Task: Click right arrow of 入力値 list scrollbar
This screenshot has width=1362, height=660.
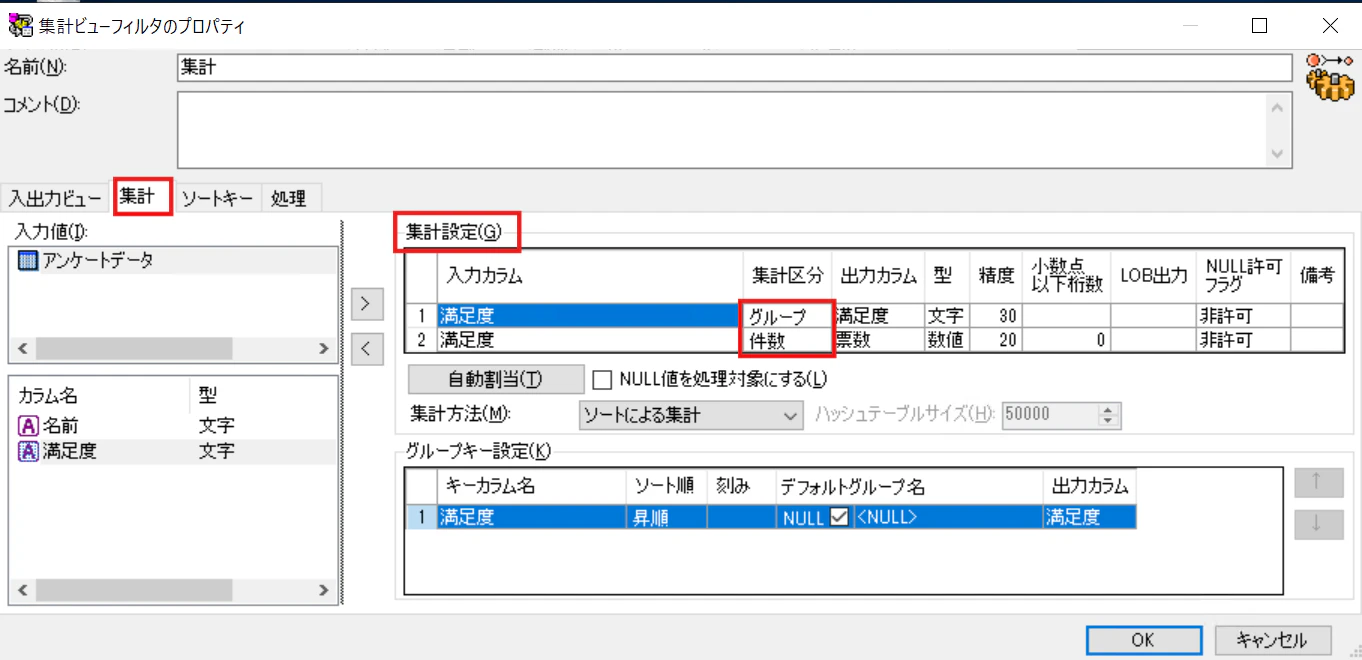Action: [x=323, y=349]
